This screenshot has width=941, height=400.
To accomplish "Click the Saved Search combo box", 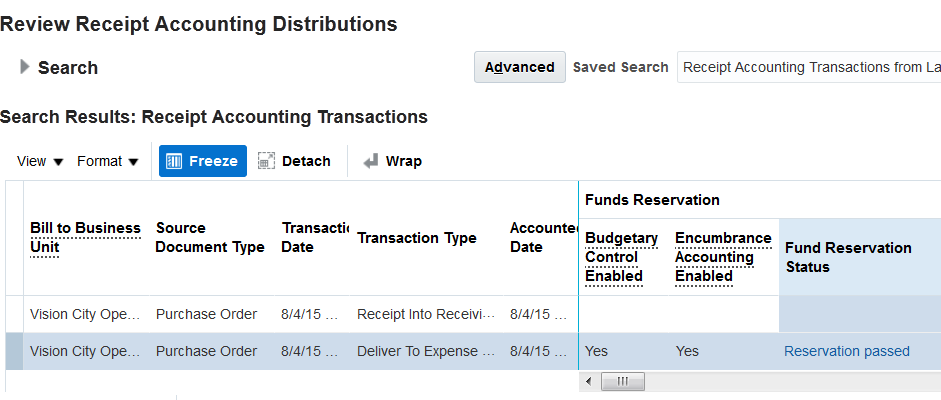I will [808, 67].
